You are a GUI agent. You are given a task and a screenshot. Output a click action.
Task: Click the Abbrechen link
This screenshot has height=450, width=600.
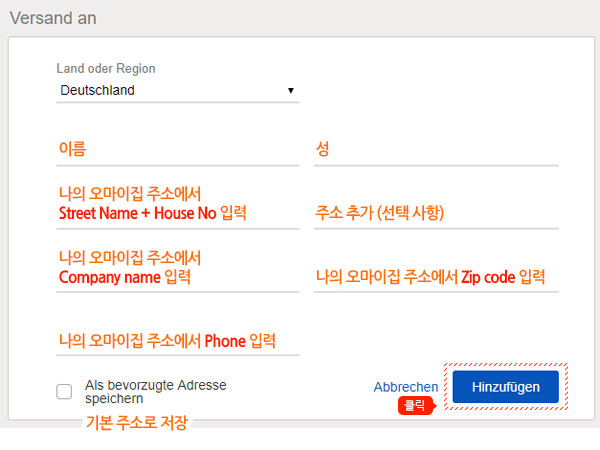[406, 387]
